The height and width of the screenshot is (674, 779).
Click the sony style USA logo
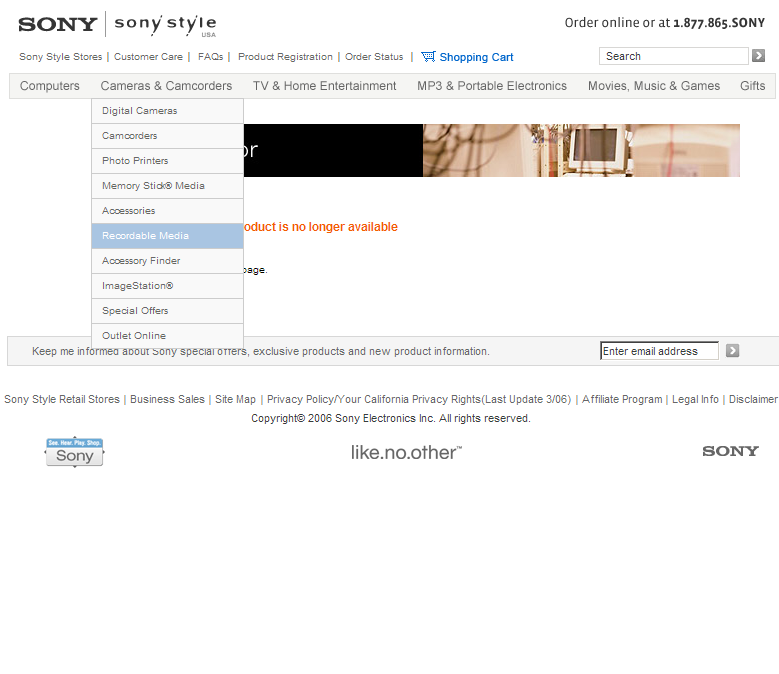coord(165,25)
